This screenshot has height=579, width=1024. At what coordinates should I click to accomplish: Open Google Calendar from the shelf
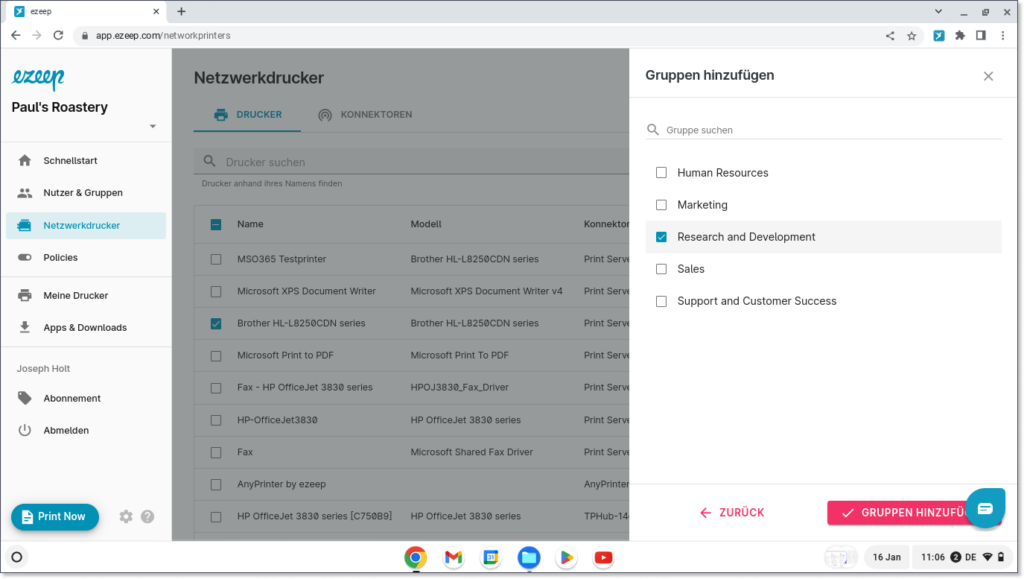tap(490, 557)
